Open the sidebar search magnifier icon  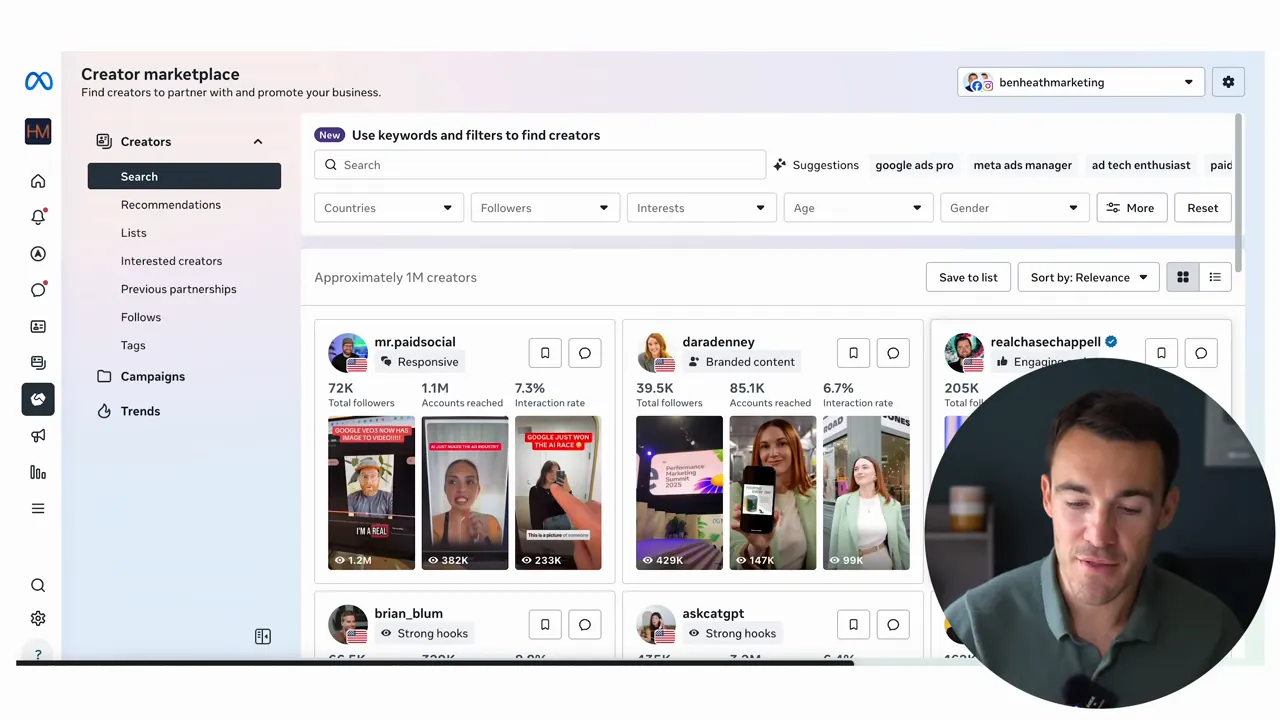(38, 584)
